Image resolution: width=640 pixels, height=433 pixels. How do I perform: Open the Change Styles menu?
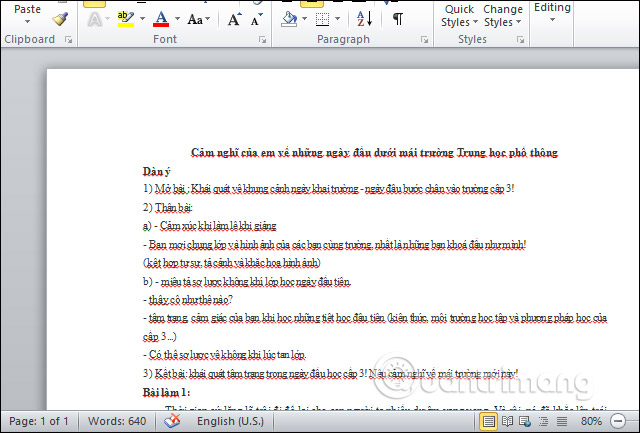(503, 16)
